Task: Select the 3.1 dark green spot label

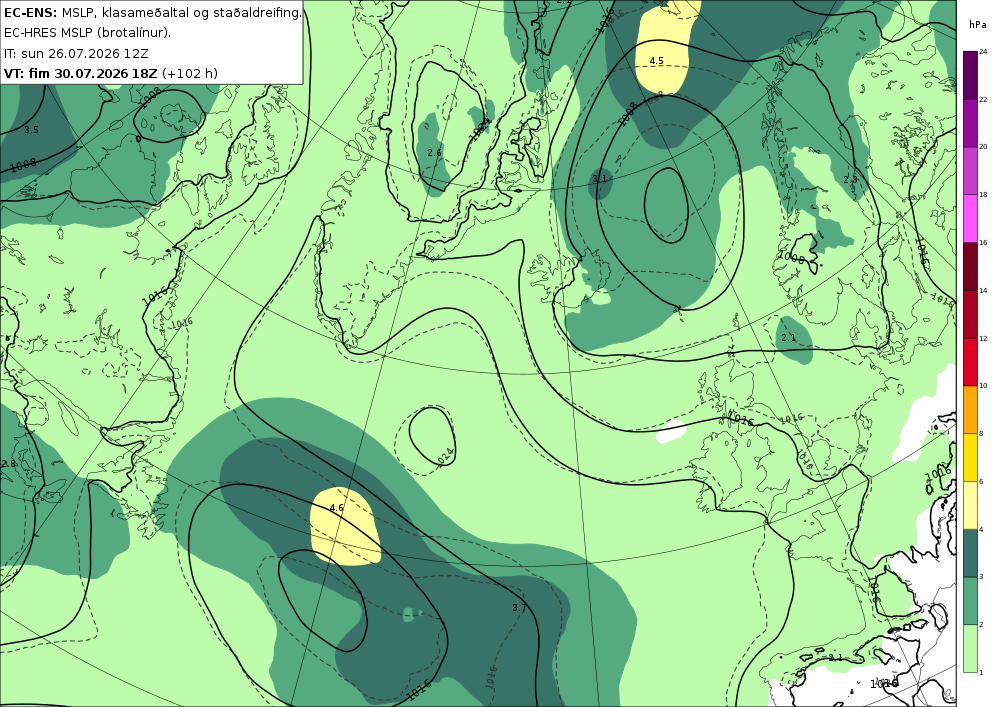Action: pos(599,179)
